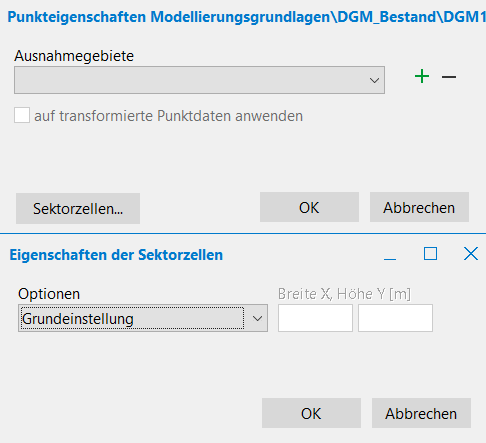Viewport: 486px width, 443px height.
Task: Confirm Punkteigenschaften dialog with OK
Action: pos(309,207)
